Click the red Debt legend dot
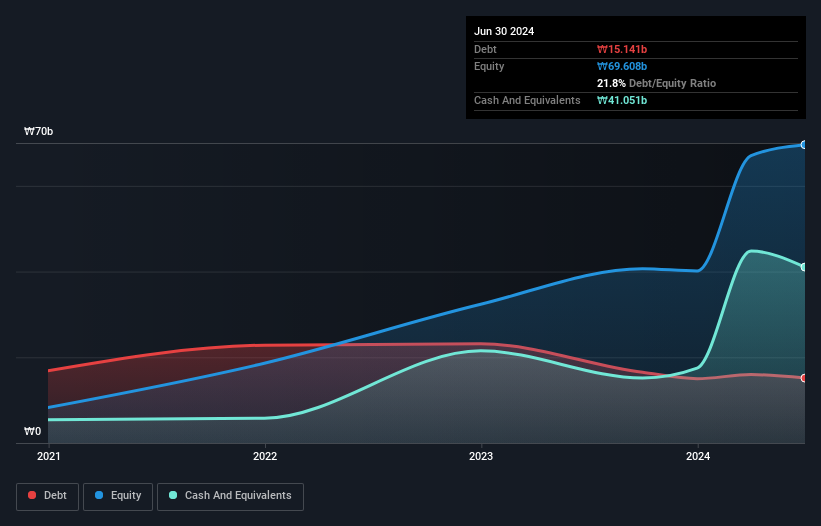The width and height of the screenshot is (821, 526). (32, 495)
